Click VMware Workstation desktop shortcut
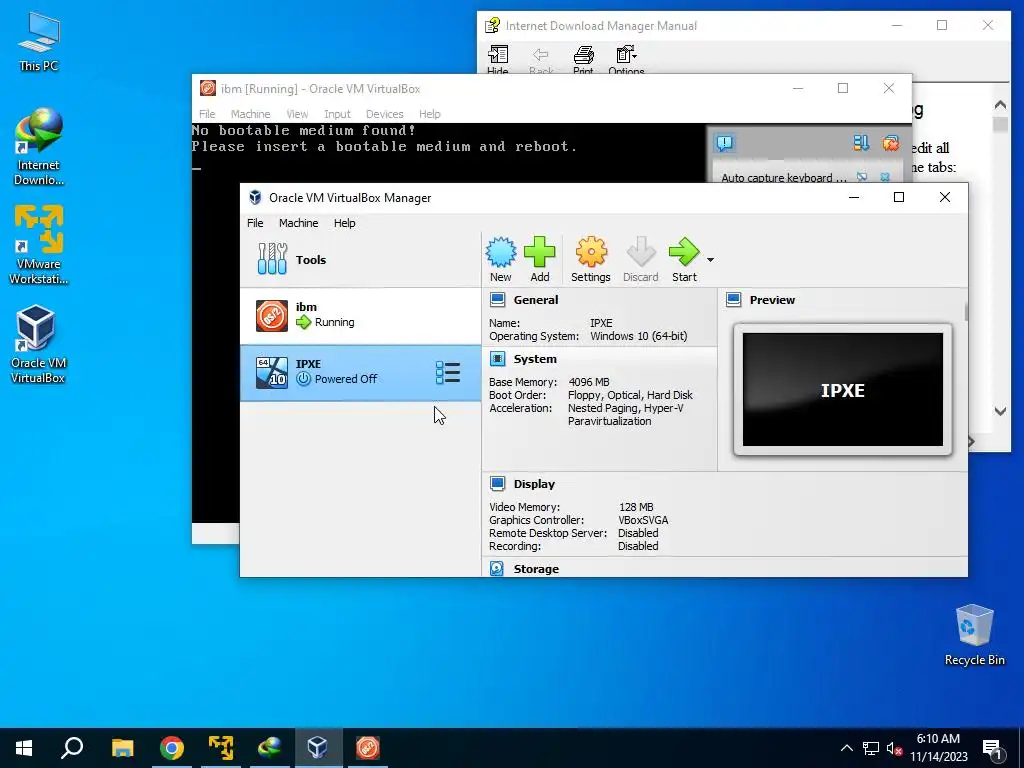 [39, 245]
